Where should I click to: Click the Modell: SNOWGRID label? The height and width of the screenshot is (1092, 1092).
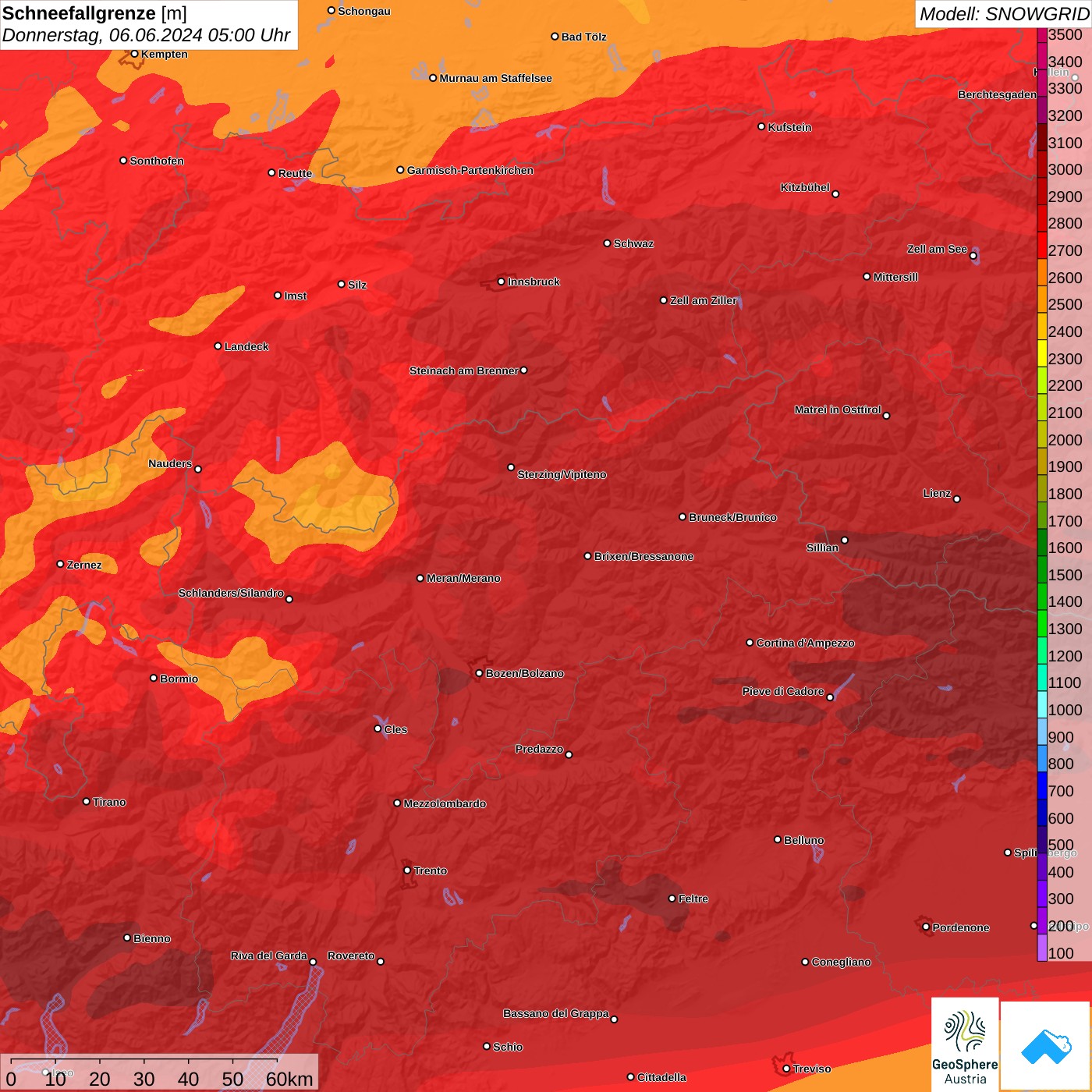pyautogui.click(x=1004, y=14)
